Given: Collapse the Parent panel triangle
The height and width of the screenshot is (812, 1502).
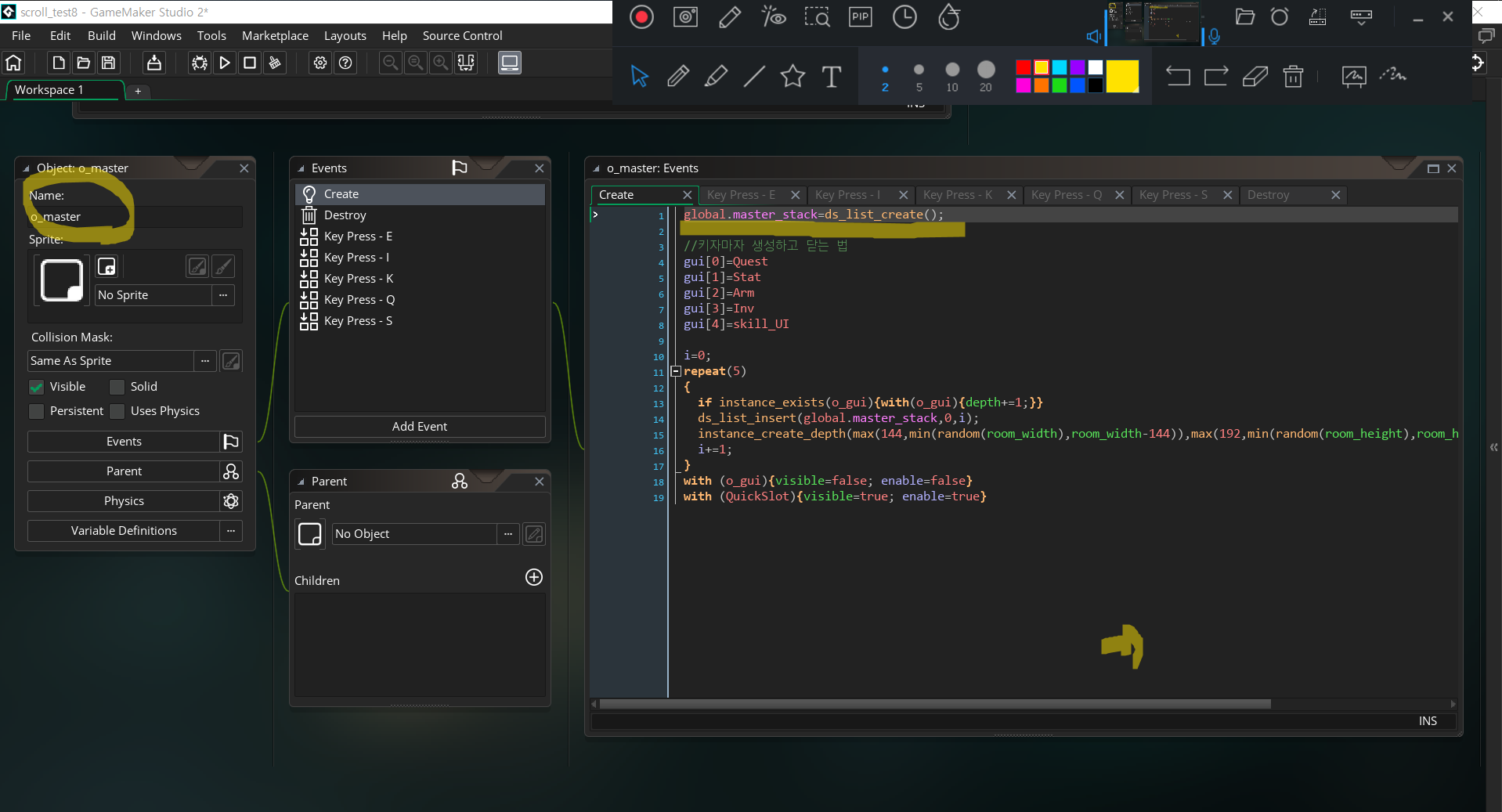Looking at the screenshot, I should point(301,482).
